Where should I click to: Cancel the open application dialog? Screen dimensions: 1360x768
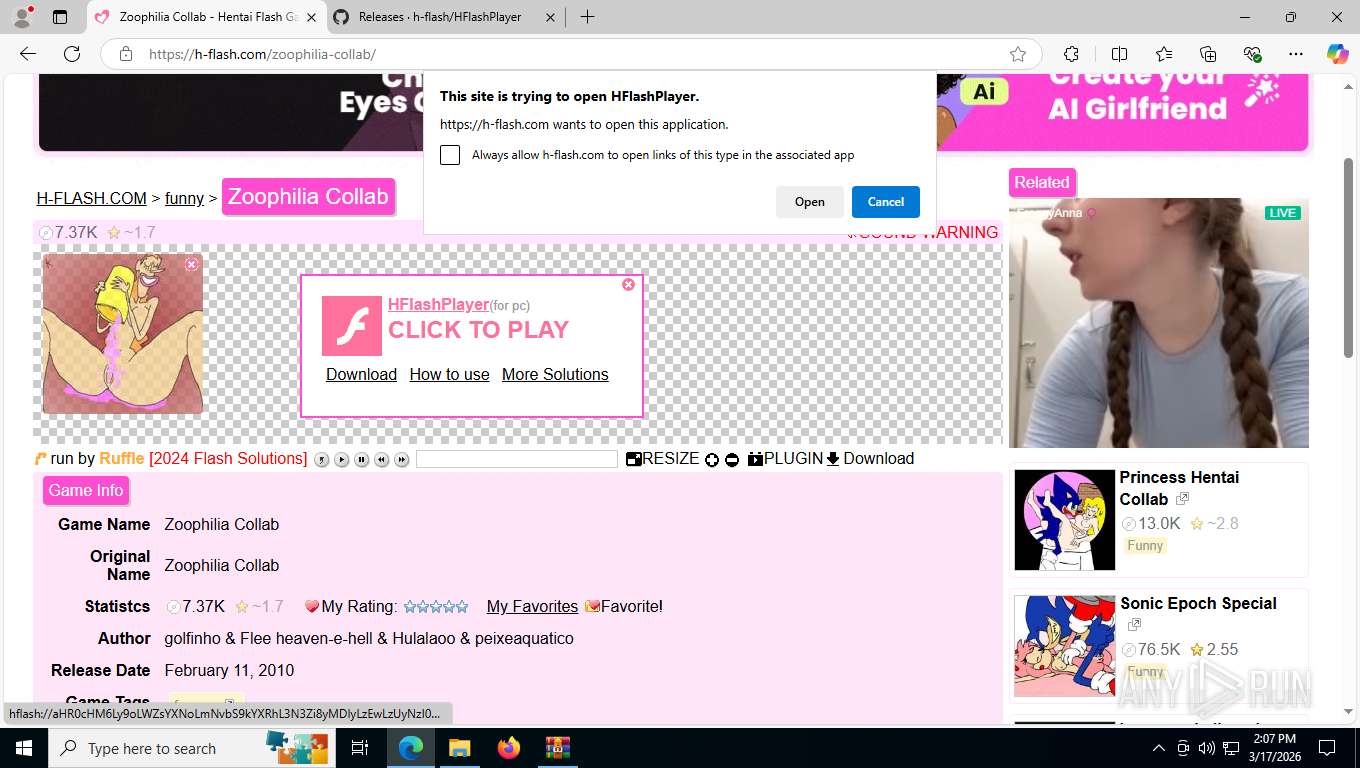tap(886, 202)
